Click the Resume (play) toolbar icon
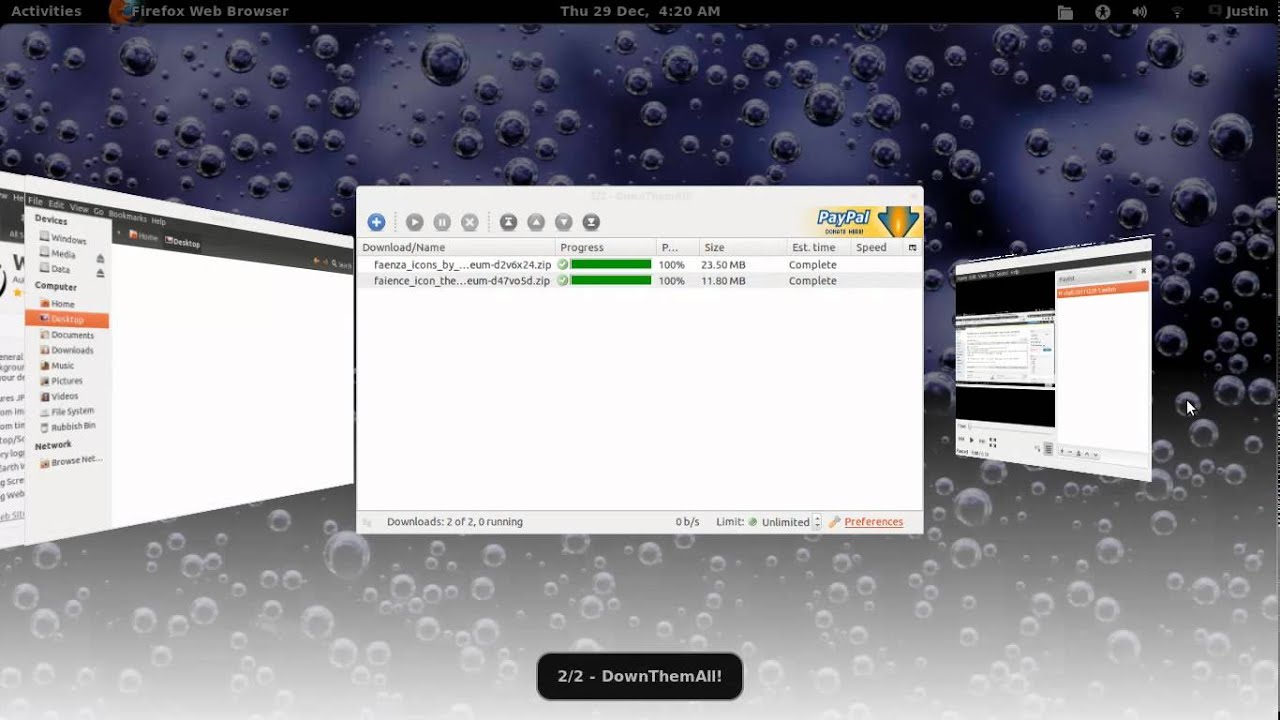The height and width of the screenshot is (720, 1280). point(414,222)
